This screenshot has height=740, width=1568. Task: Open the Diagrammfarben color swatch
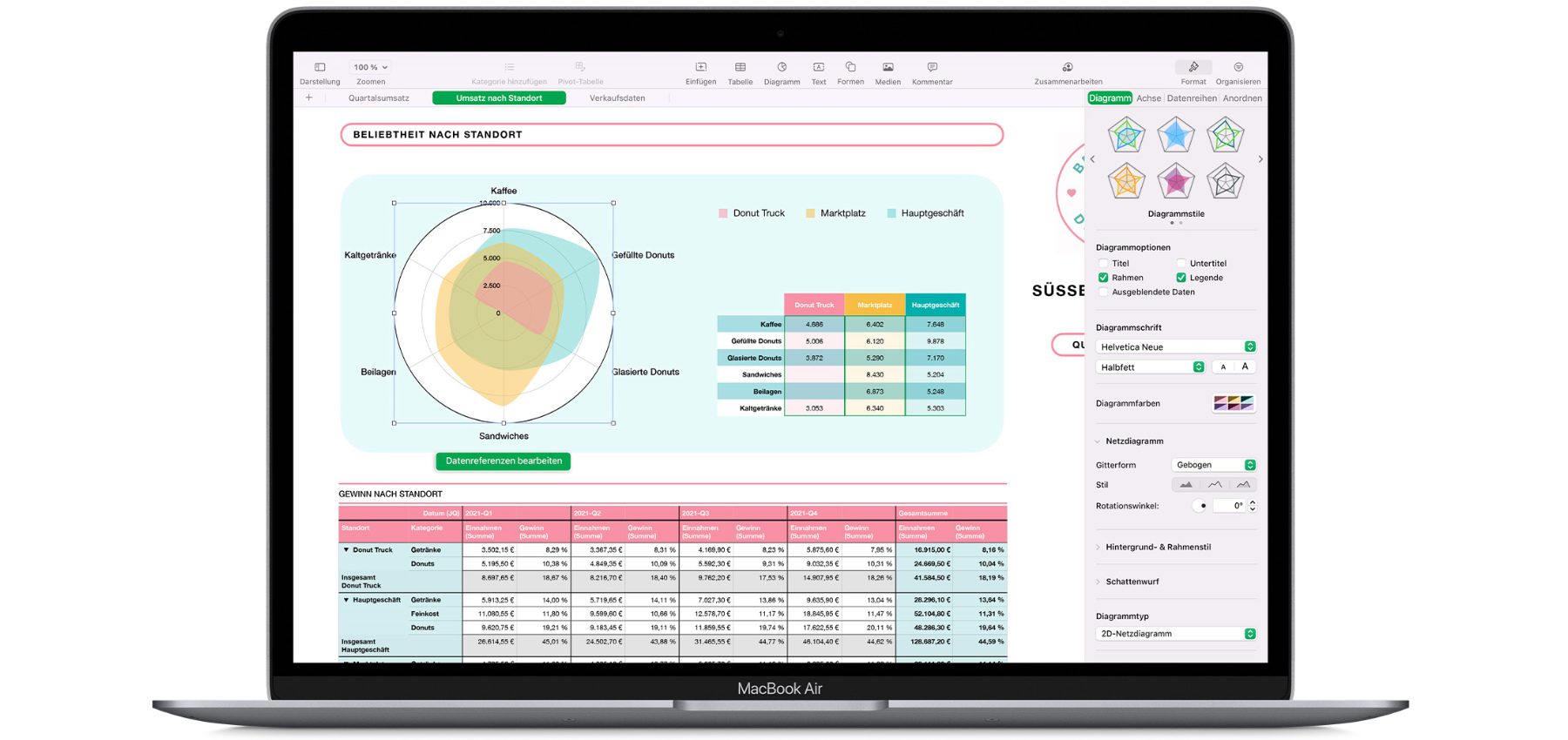[x=1233, y=403]
